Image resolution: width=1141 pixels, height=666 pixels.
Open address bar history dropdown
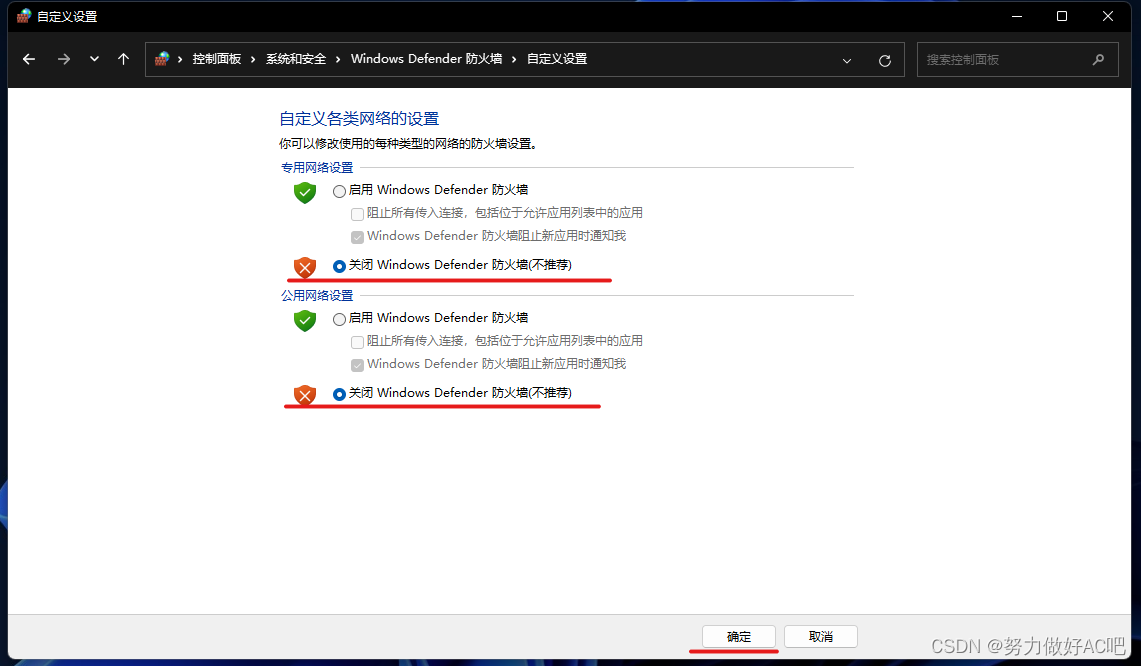coord(846,60)
